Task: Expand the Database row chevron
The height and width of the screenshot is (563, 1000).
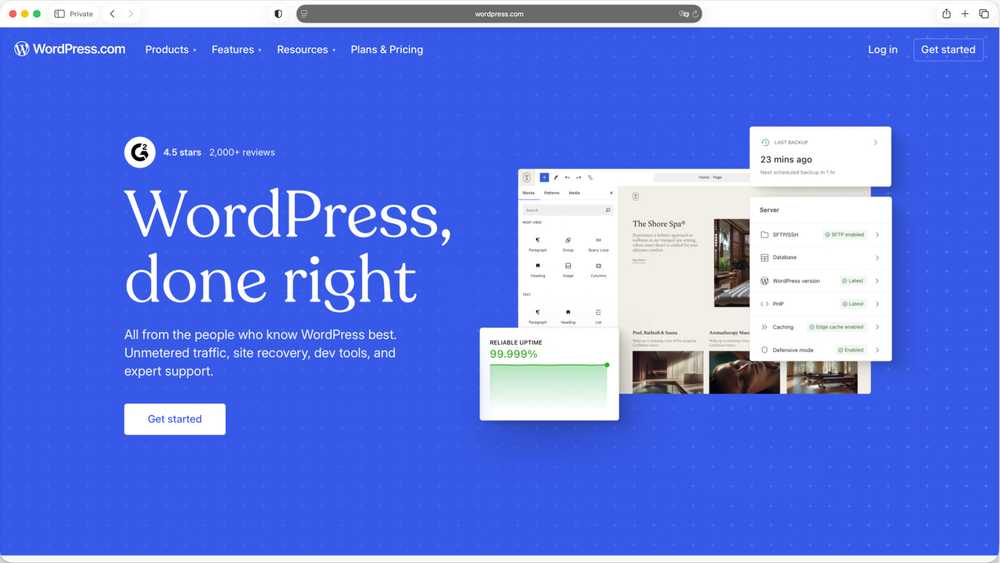Action: point(878,258)
